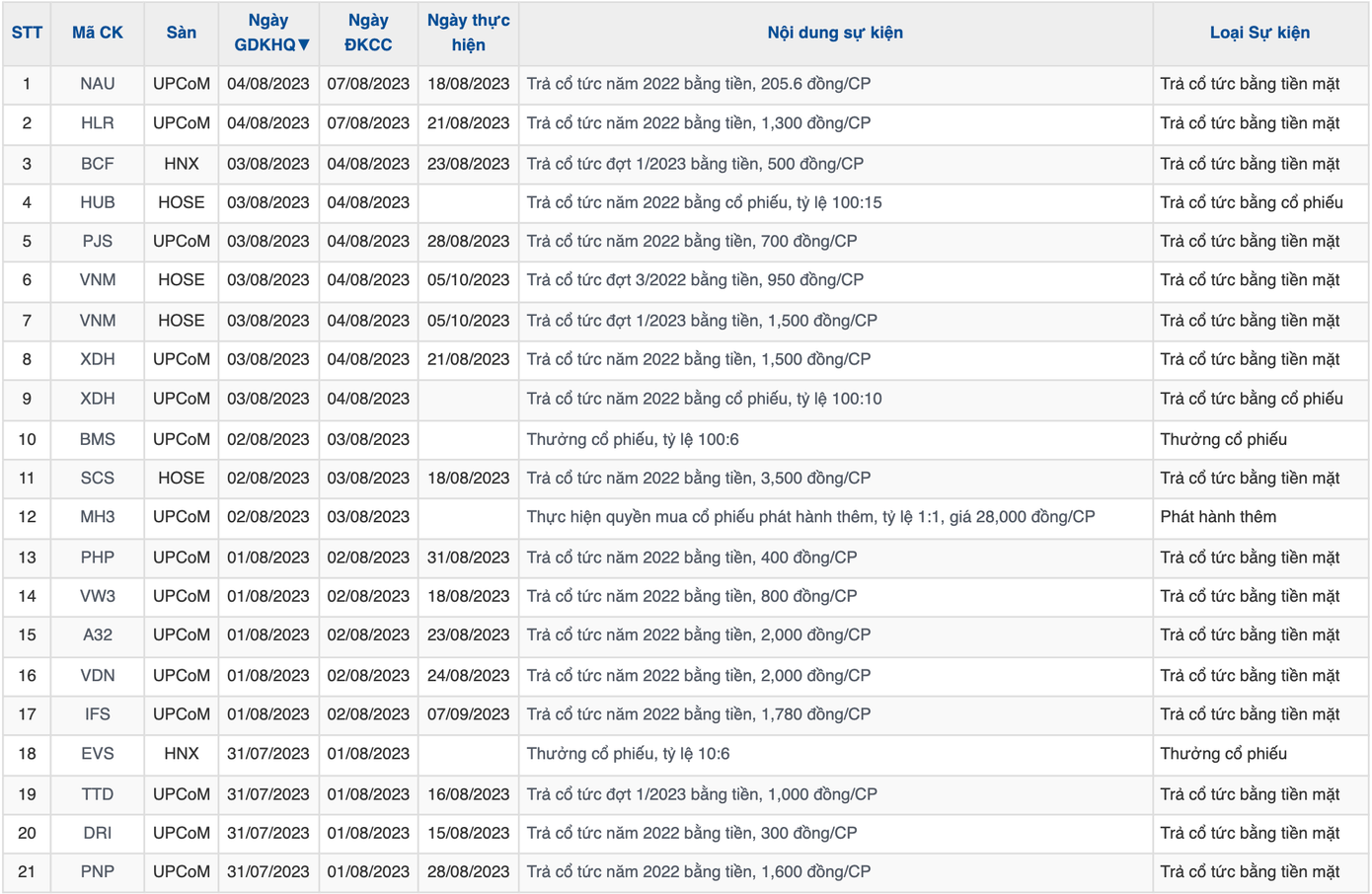The height and width of the screenshot is (894, 1372).
Task: Click the Loại Sự kiện column header
Action: click(1259, 33)
